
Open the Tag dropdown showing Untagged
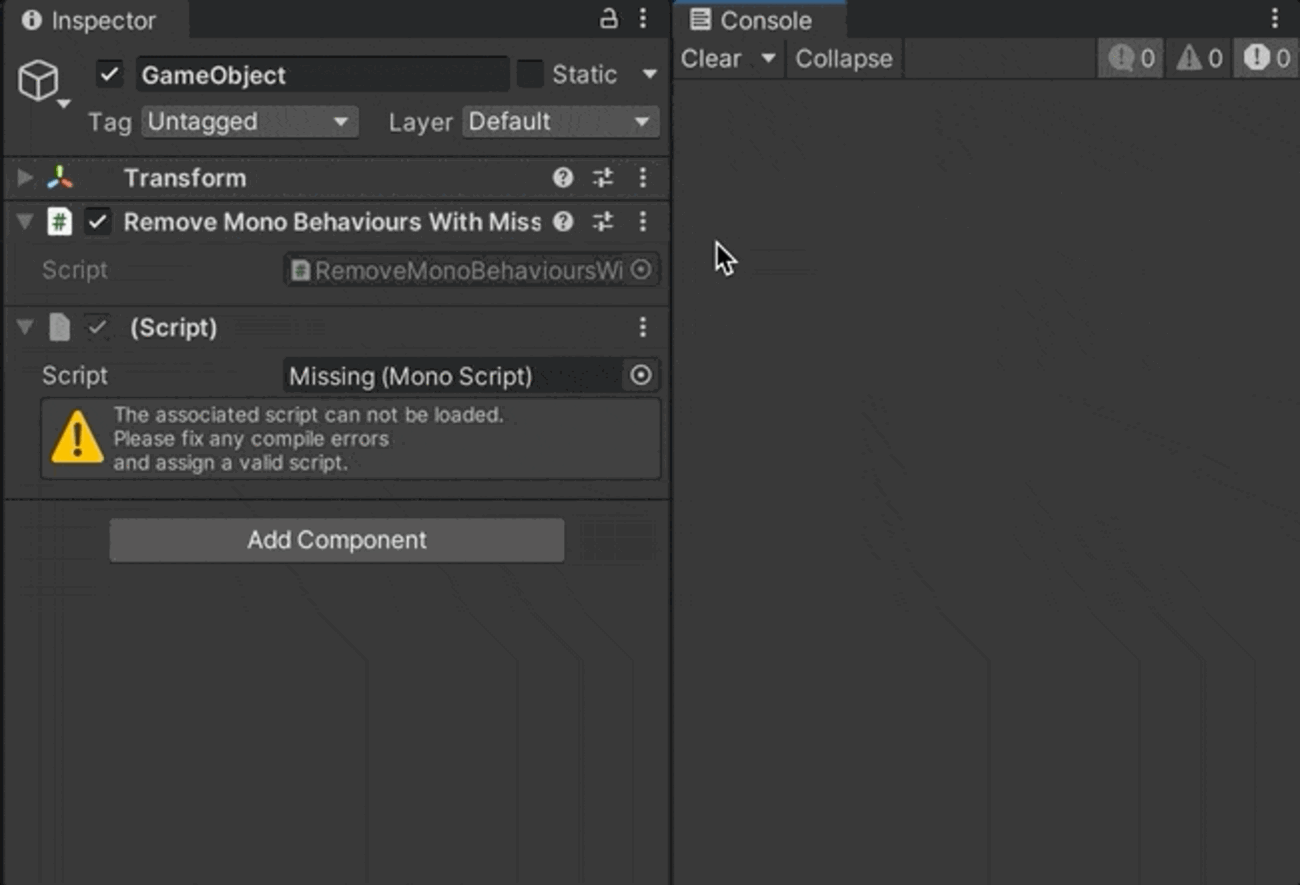pyautogui.click(x=249, y=122)
